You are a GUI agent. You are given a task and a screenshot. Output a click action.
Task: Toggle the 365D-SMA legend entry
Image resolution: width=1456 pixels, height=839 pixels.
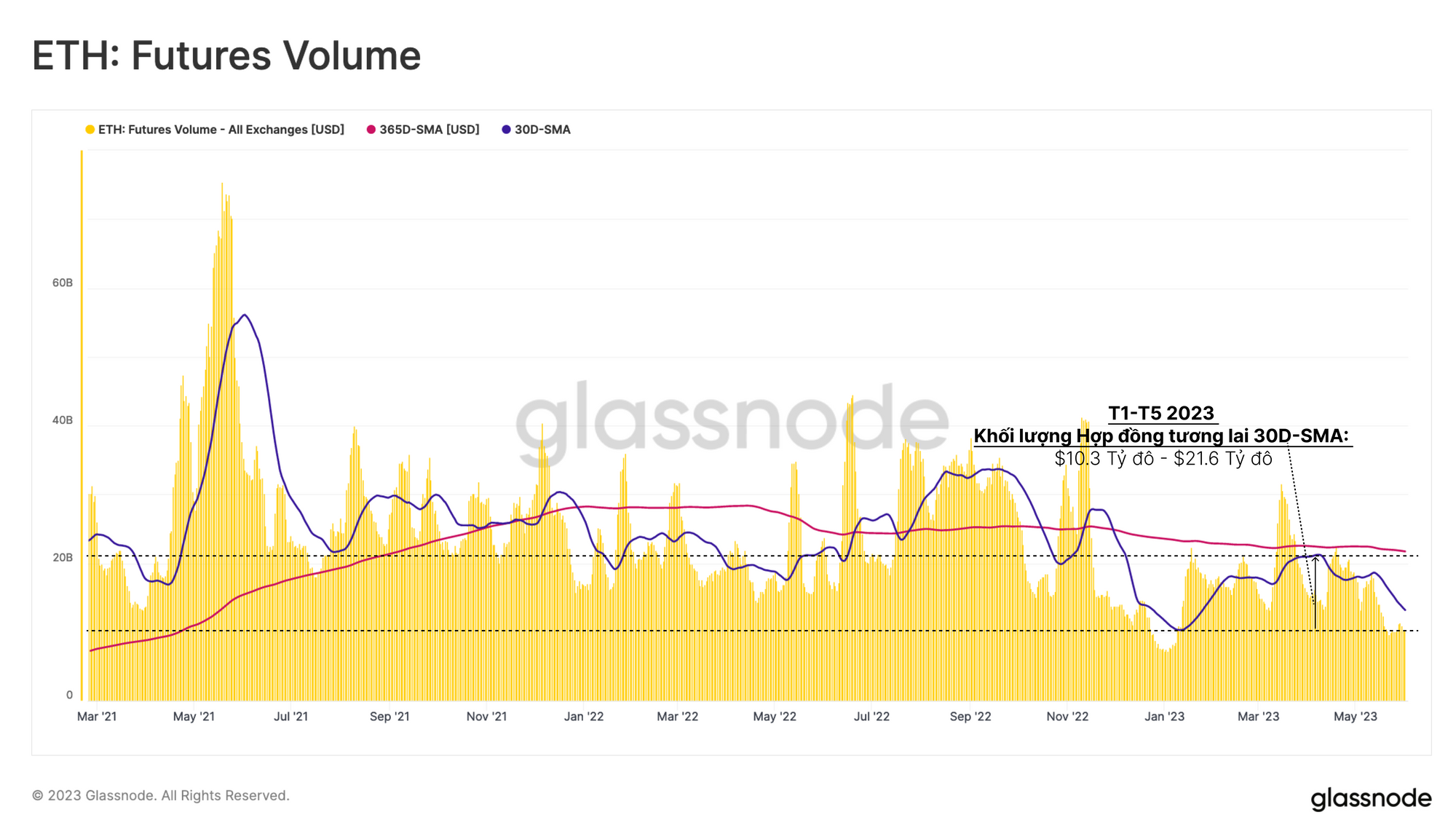429,130
